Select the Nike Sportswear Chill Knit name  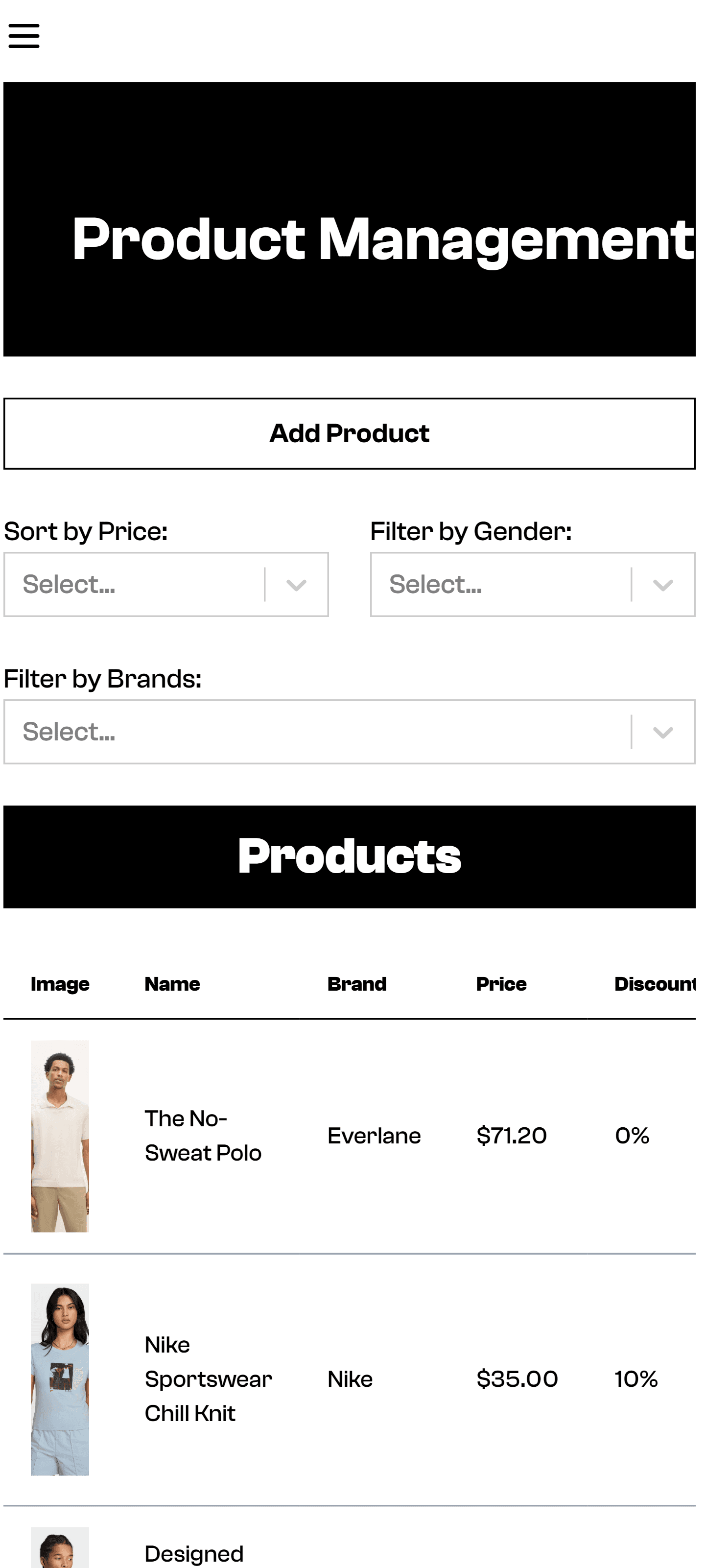(x=208, y=1379)
